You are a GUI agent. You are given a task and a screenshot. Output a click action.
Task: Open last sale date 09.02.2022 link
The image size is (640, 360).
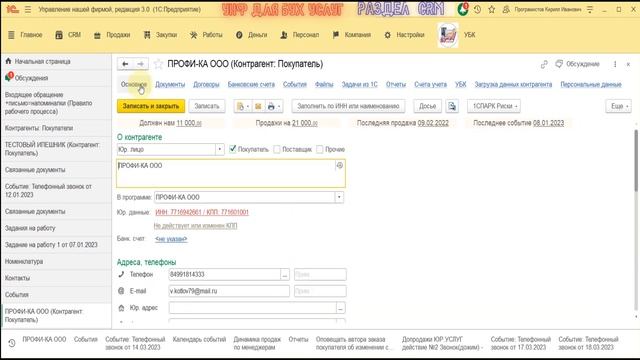[433, 123]
